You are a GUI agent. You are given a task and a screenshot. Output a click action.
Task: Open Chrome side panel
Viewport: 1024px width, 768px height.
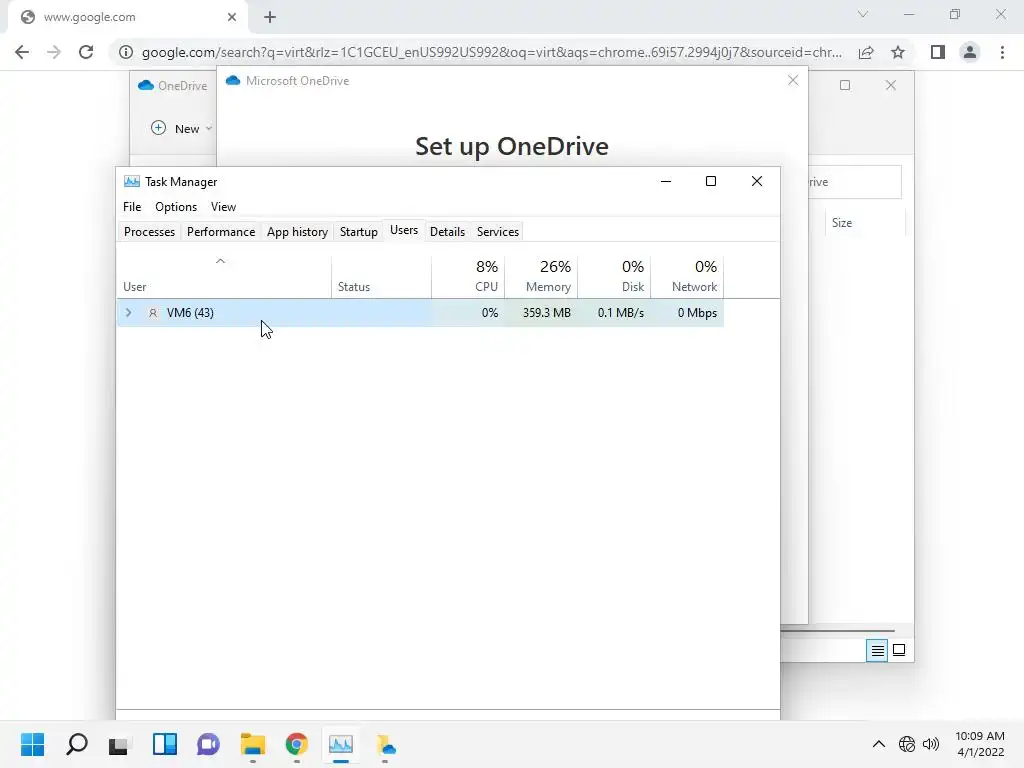tap(938, 52)
